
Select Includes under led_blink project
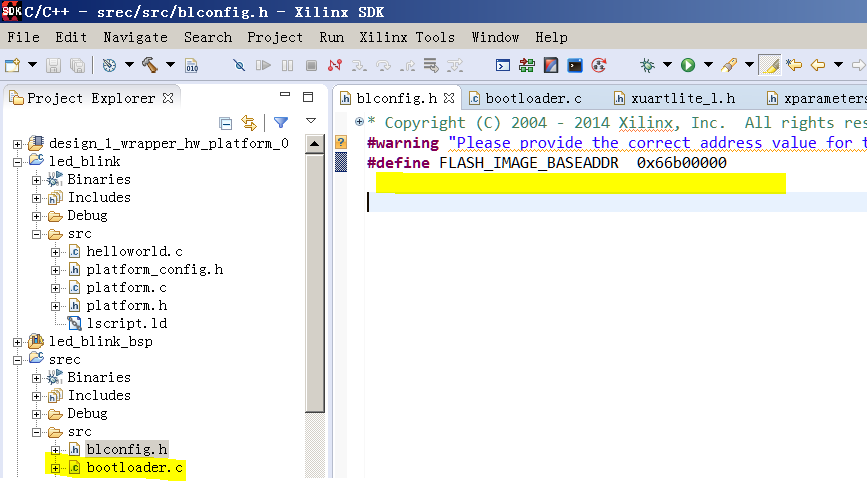99,197
